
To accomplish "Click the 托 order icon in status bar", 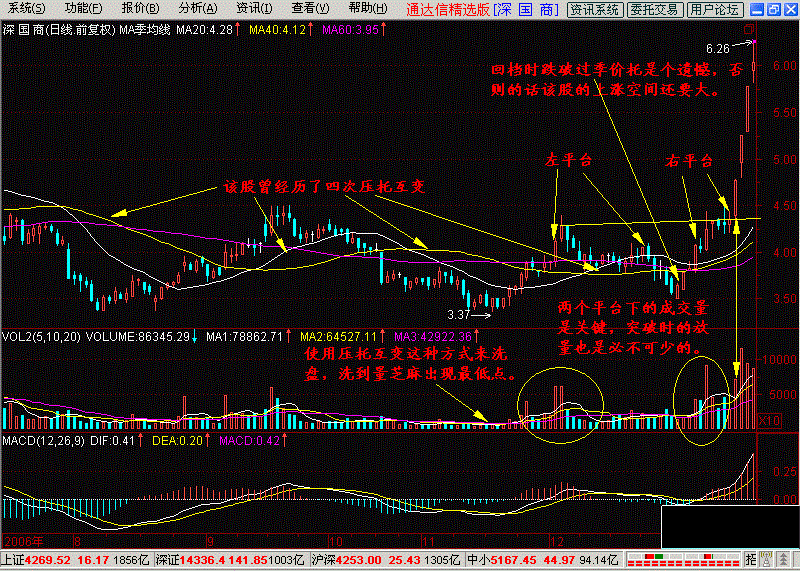I will [751, 559].
